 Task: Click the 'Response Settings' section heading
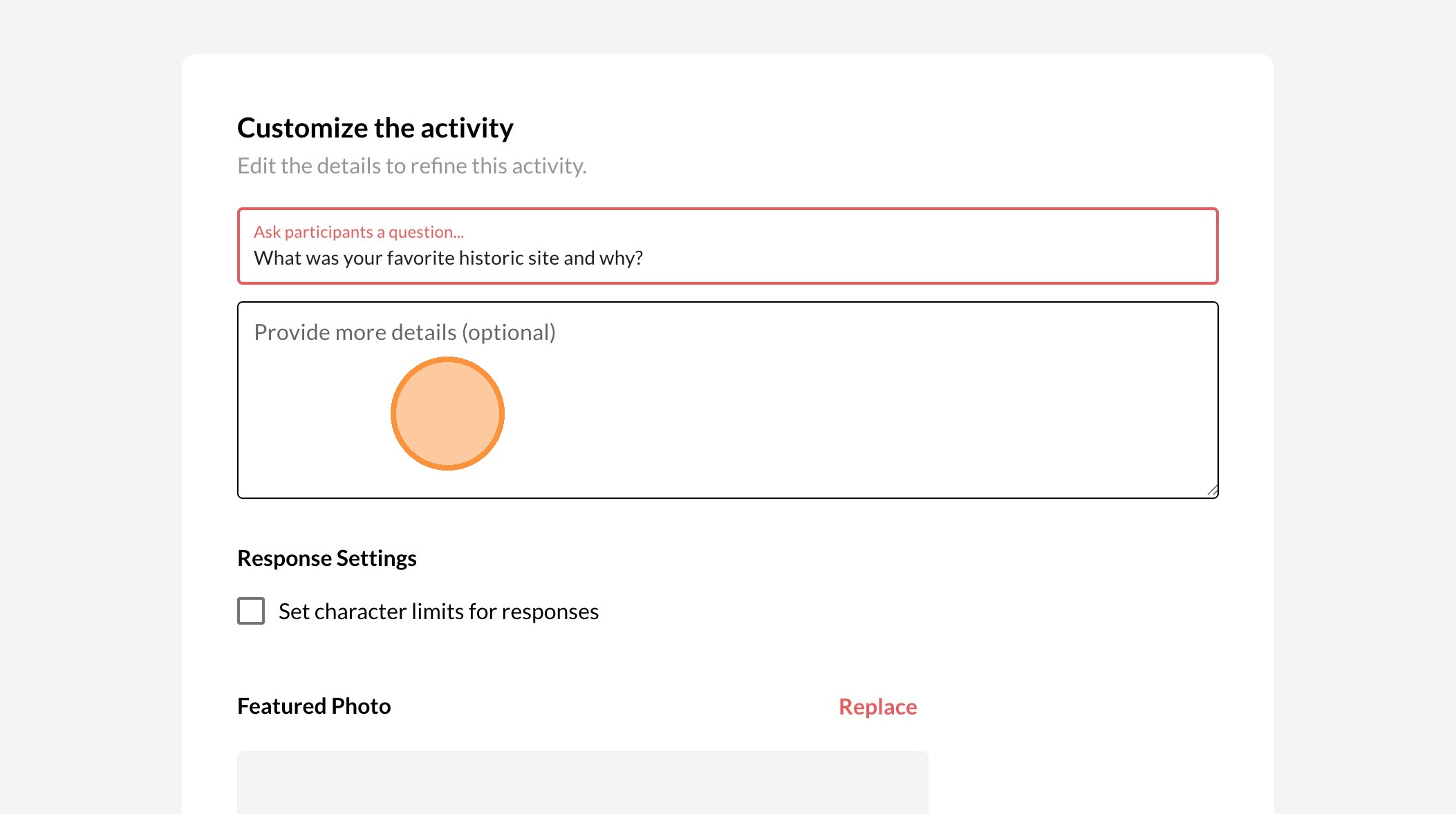pyautogui.click(x=326, y=558)
